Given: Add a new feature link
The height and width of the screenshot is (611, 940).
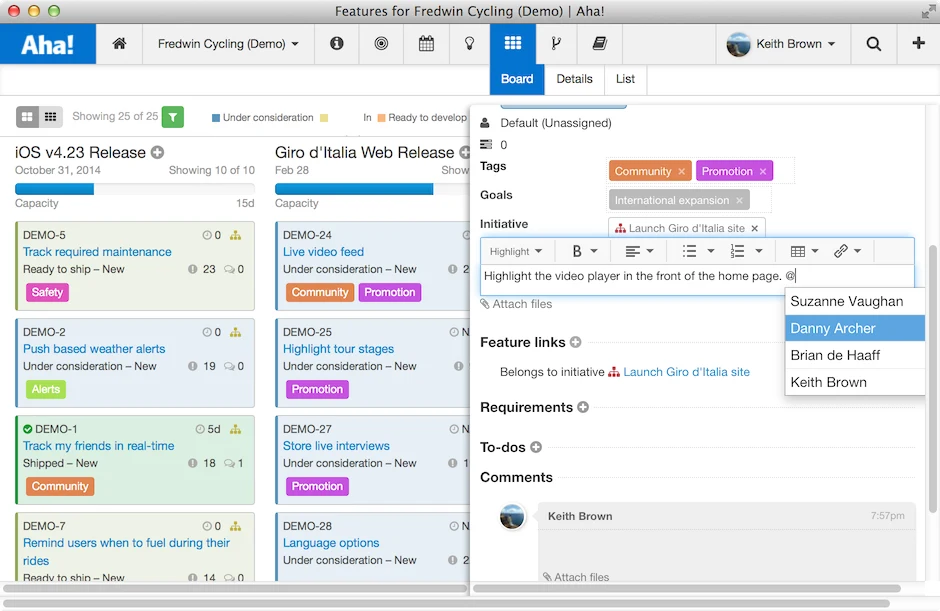Looking at the screenshot, I should pos(576,342).
